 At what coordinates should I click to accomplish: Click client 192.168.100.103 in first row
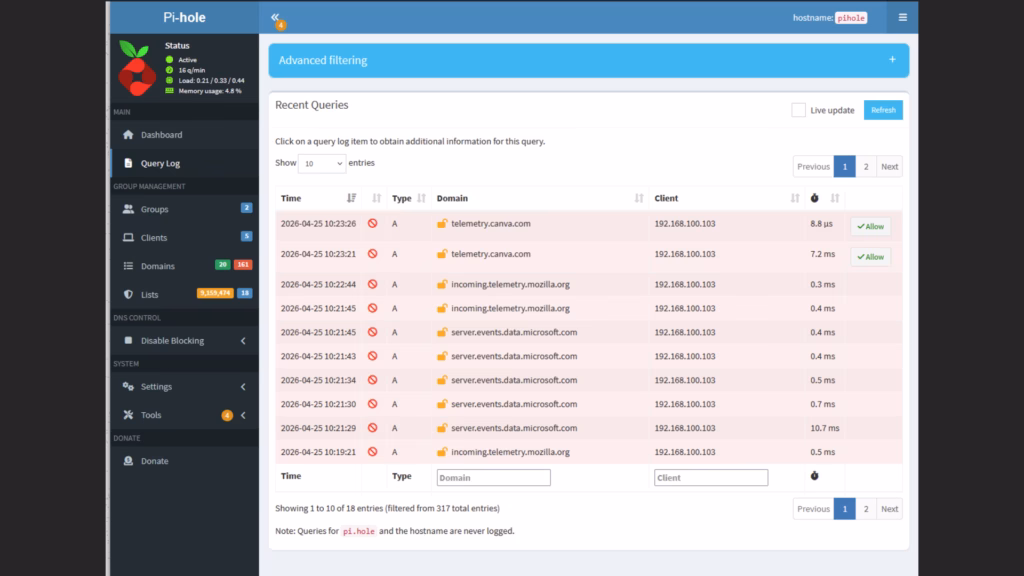tap(684, 223)
